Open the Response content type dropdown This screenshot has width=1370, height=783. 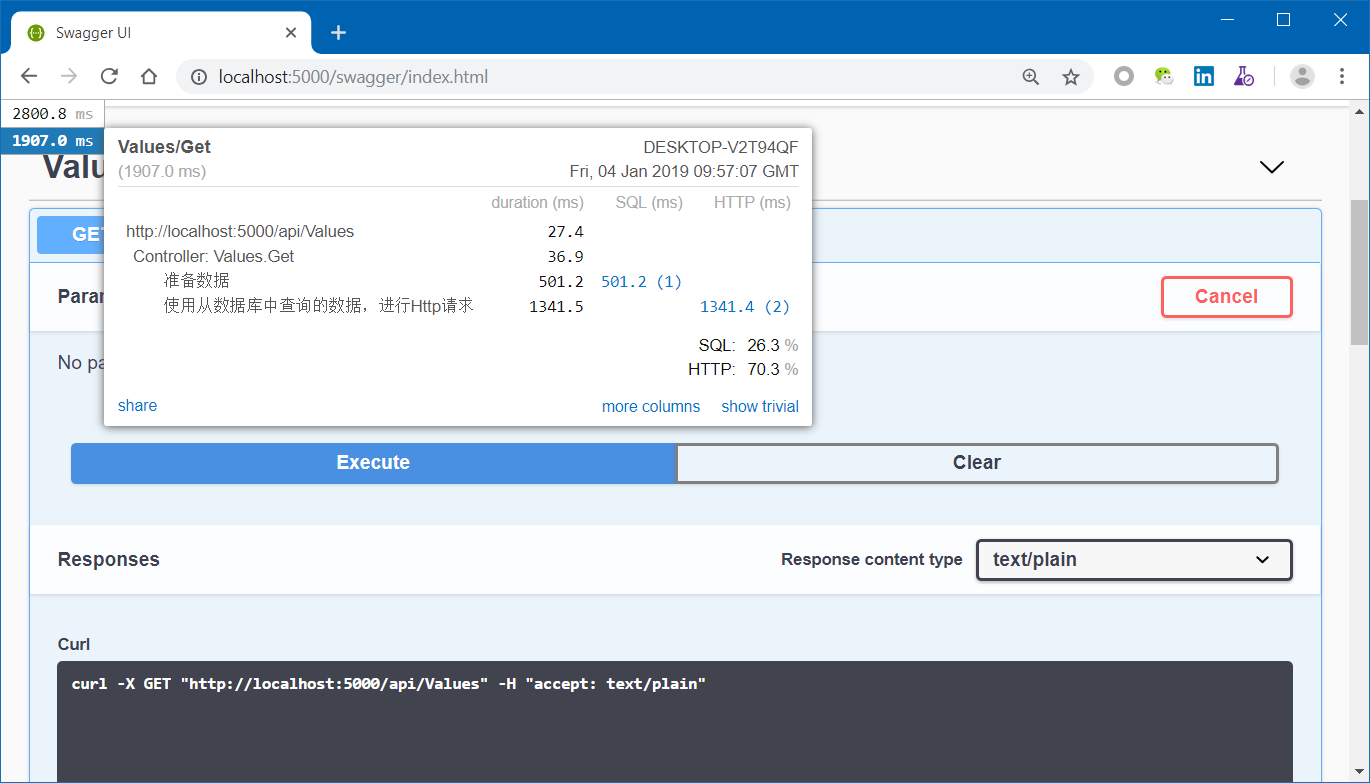coord(1134,560)
